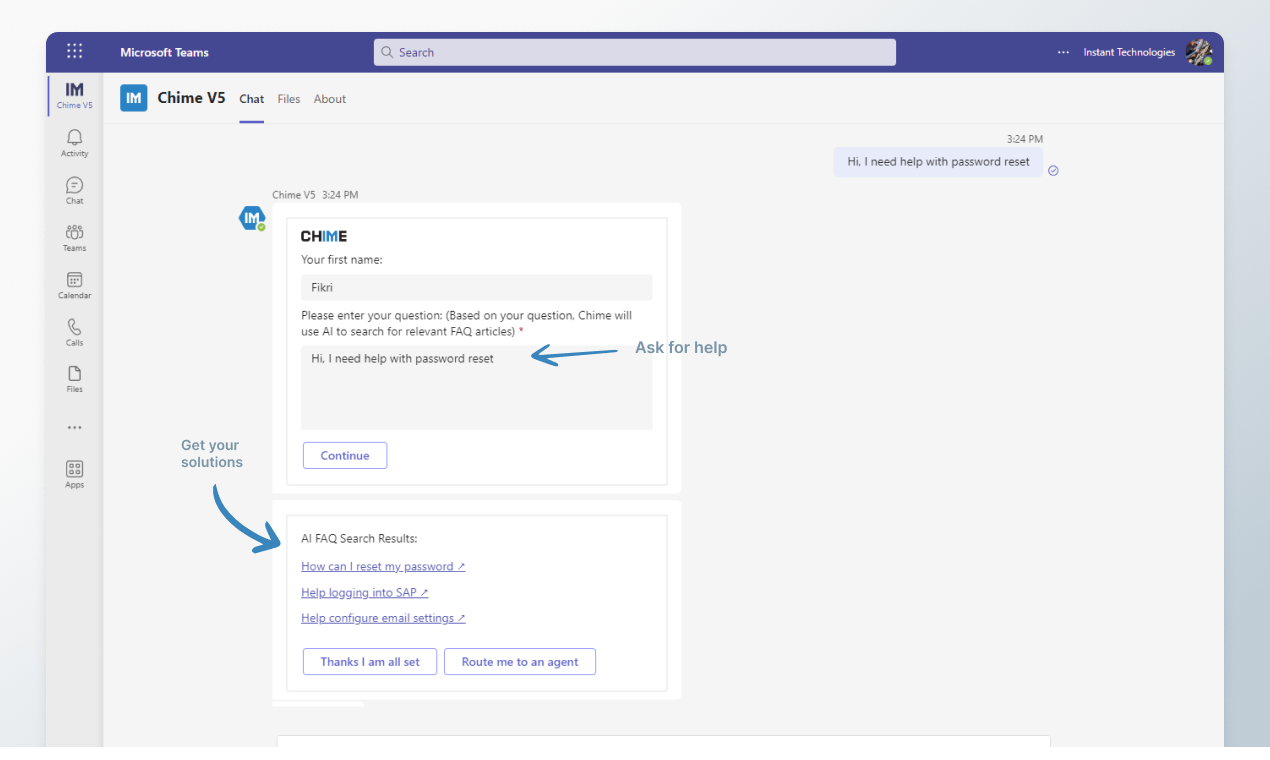Click the Search input field
Screen dimensions: 1270x760
click(x=635, y=52)
